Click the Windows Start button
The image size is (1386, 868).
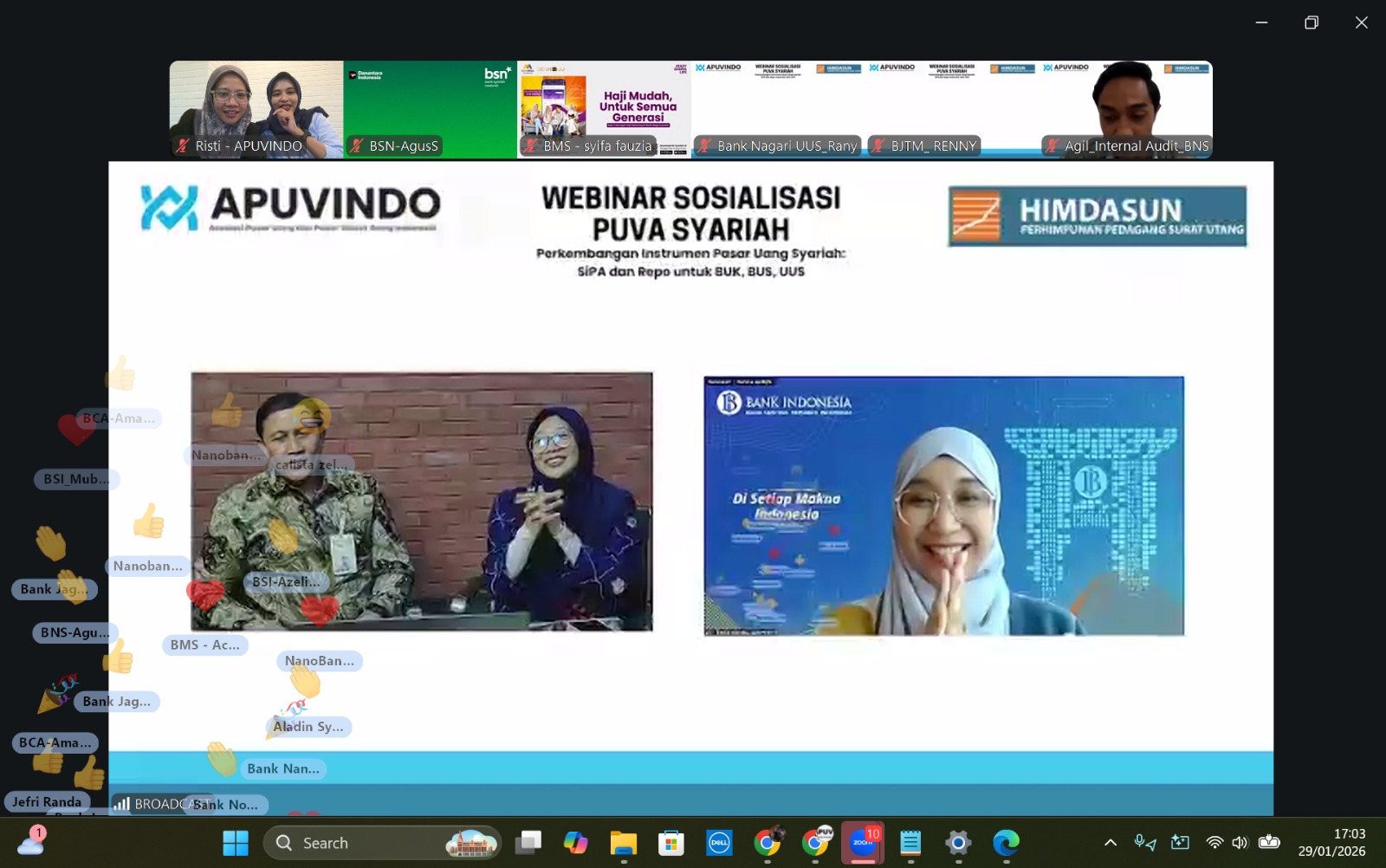coord(236,843)
